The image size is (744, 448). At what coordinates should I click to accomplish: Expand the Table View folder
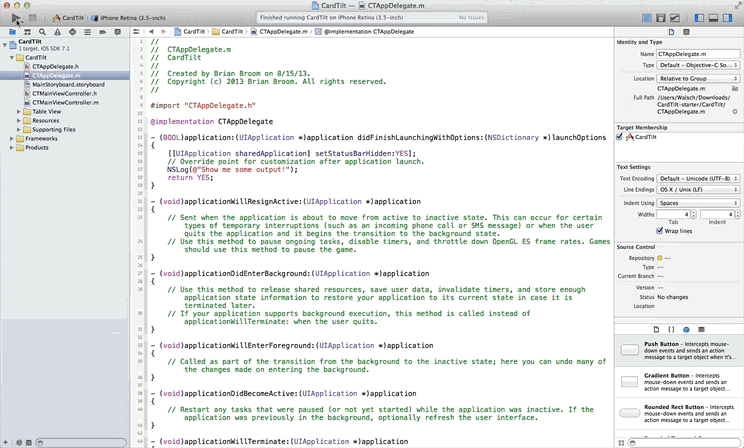19,112
